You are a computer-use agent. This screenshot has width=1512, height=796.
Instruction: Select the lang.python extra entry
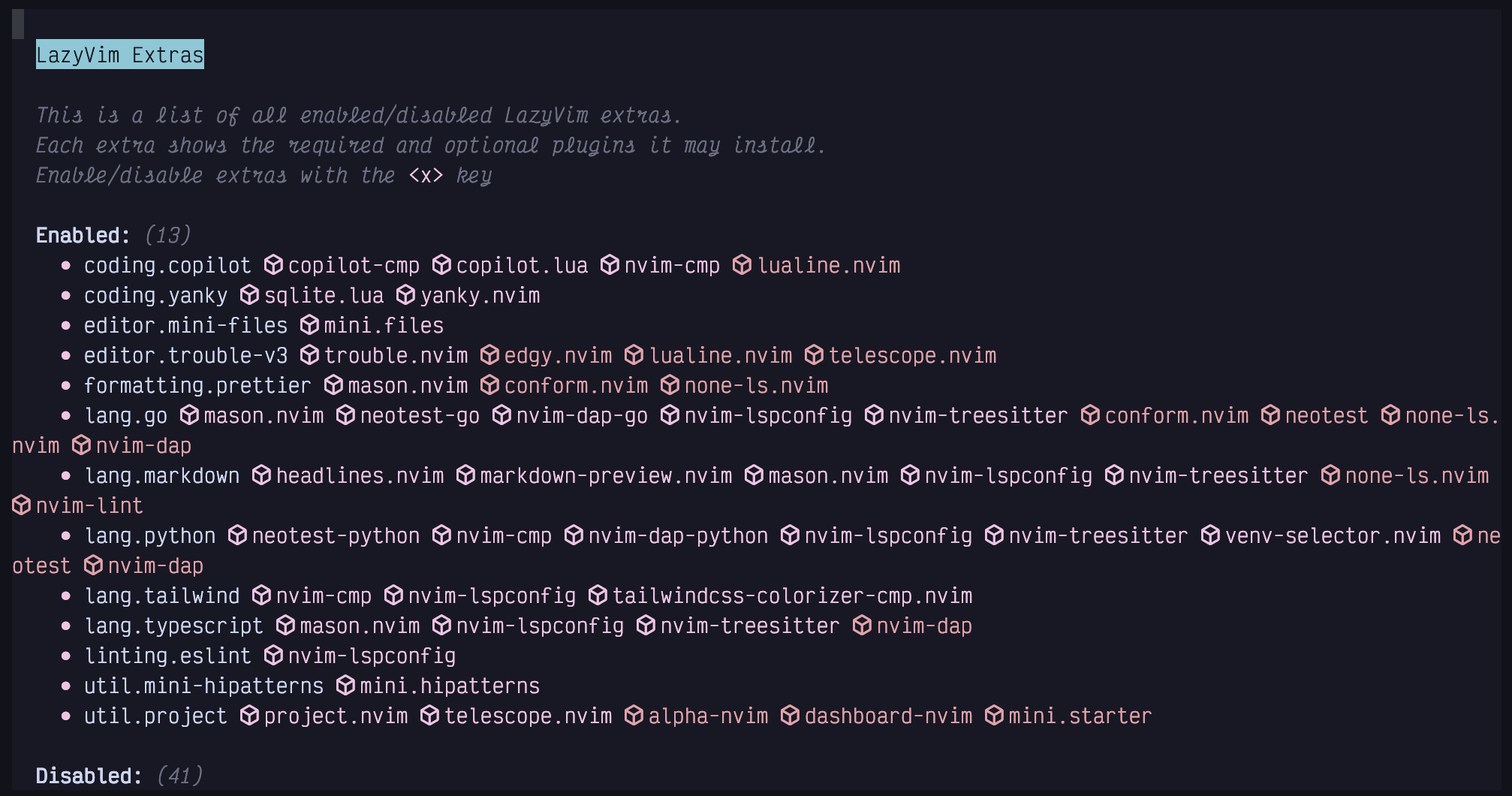(150, 535)
